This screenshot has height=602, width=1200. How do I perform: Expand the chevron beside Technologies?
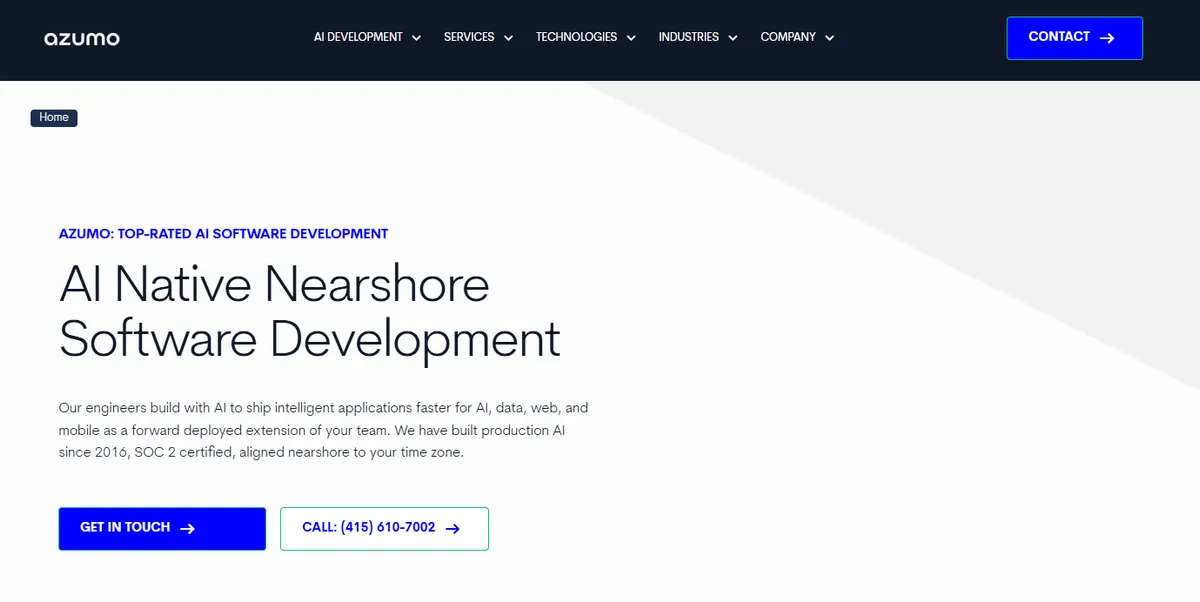[x=631, y=38]
